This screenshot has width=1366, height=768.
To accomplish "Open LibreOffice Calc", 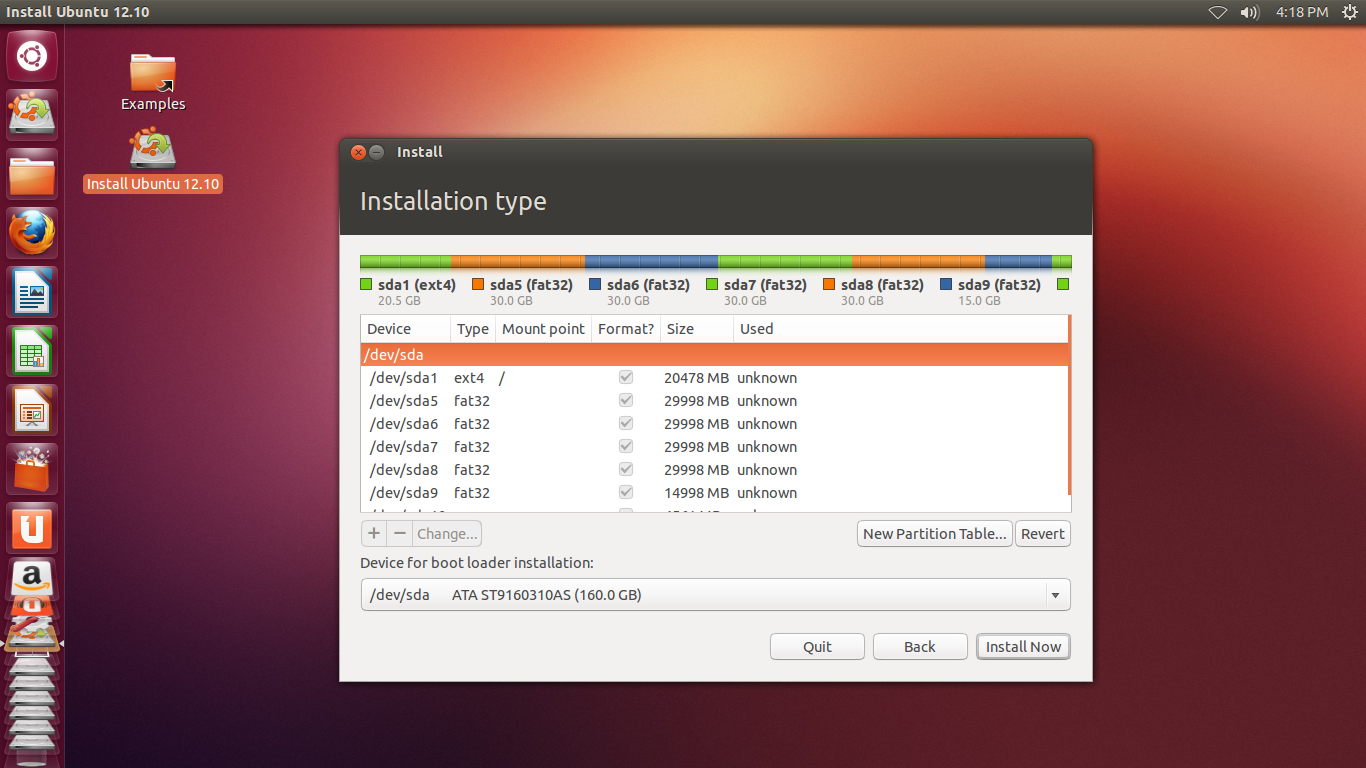I will (x=32, y=351).
